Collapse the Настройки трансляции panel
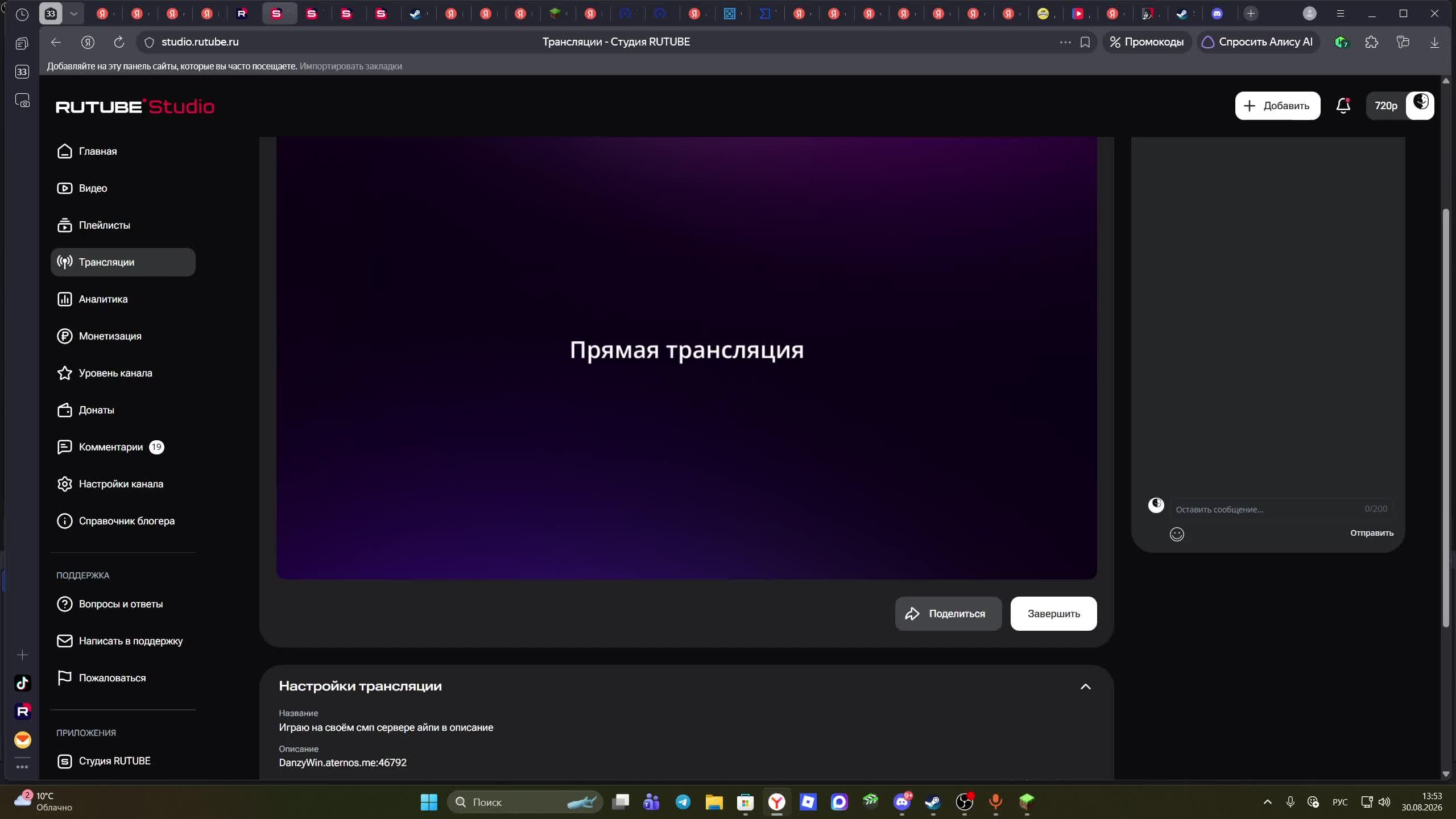 1085,686
